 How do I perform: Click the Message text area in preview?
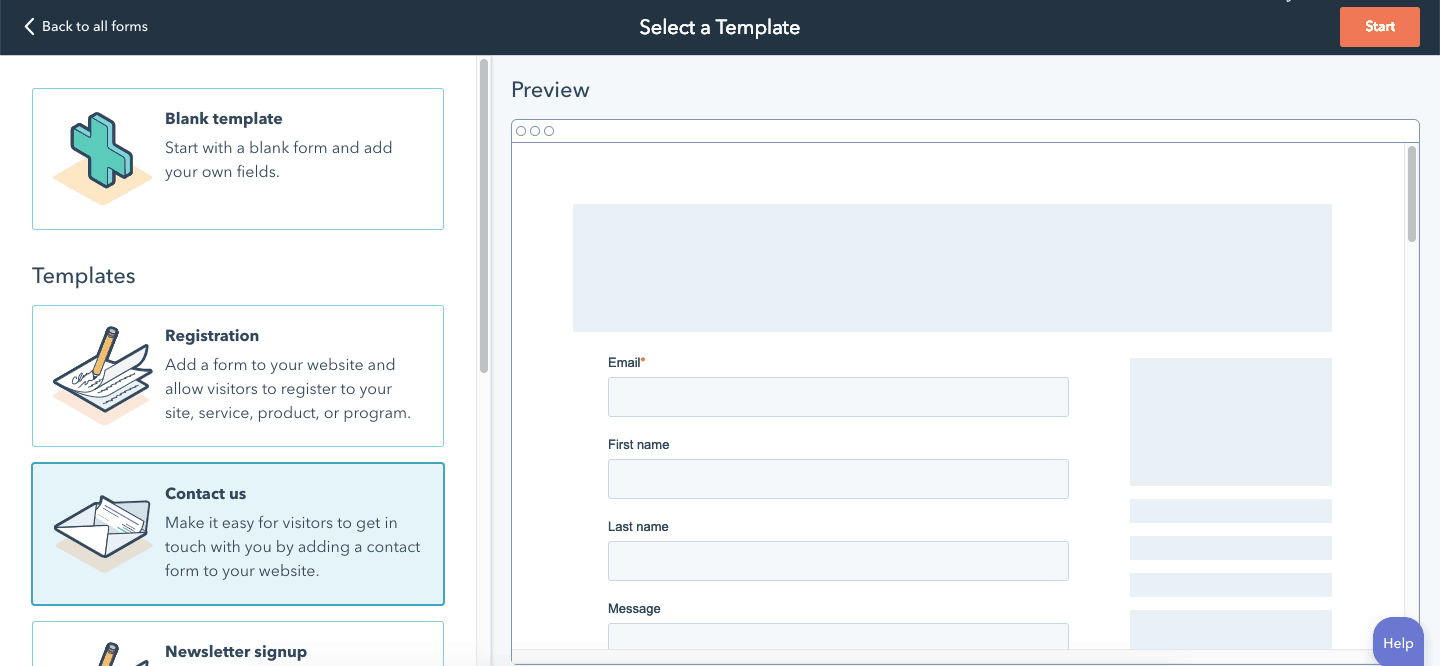[838, 636]
